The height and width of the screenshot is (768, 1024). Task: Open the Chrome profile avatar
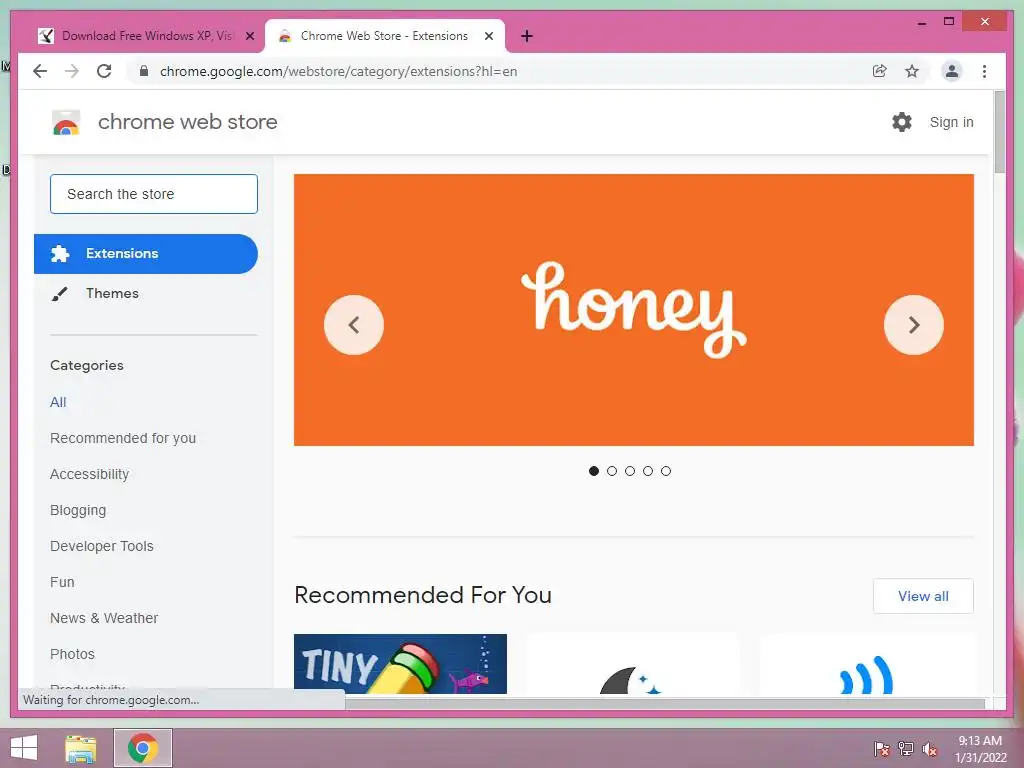coord(952,71)
